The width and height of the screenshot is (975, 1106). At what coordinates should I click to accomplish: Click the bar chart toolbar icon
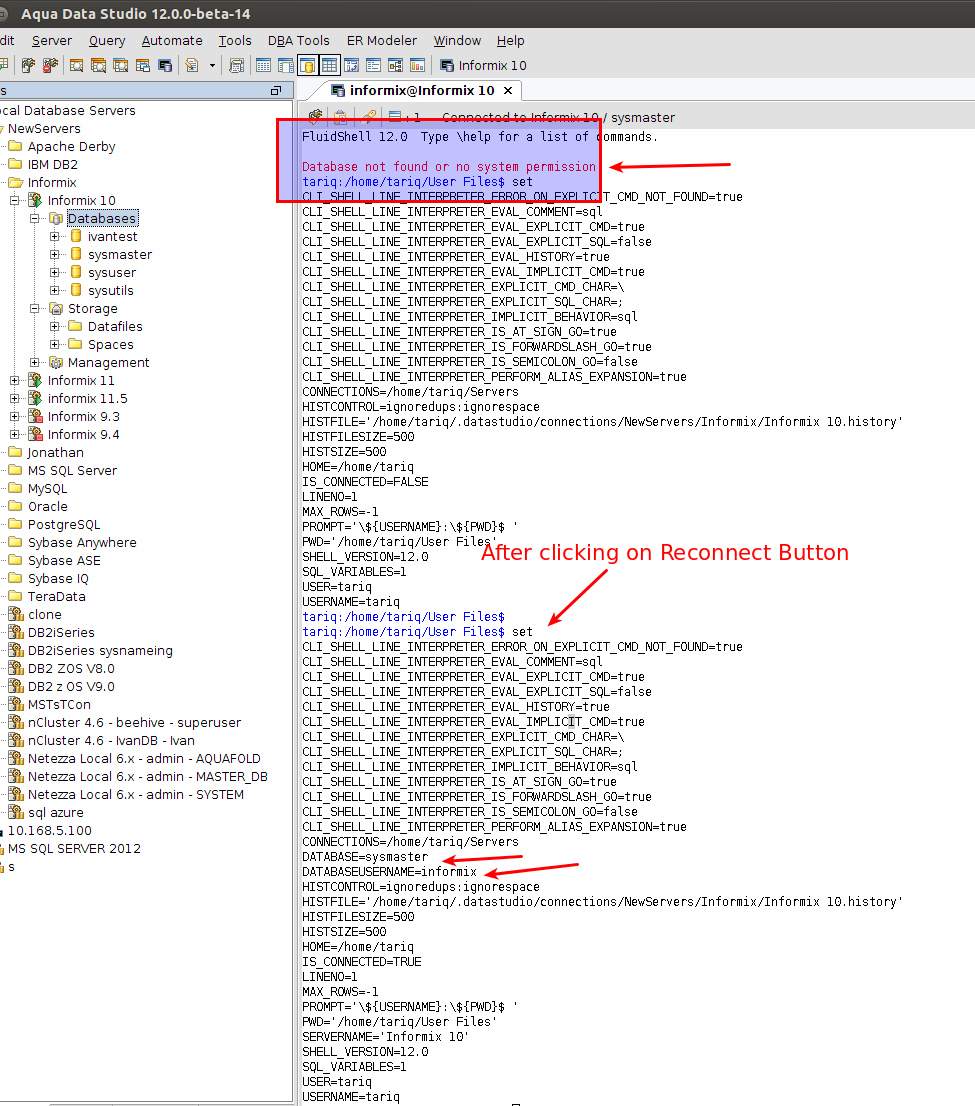[418, 66]
